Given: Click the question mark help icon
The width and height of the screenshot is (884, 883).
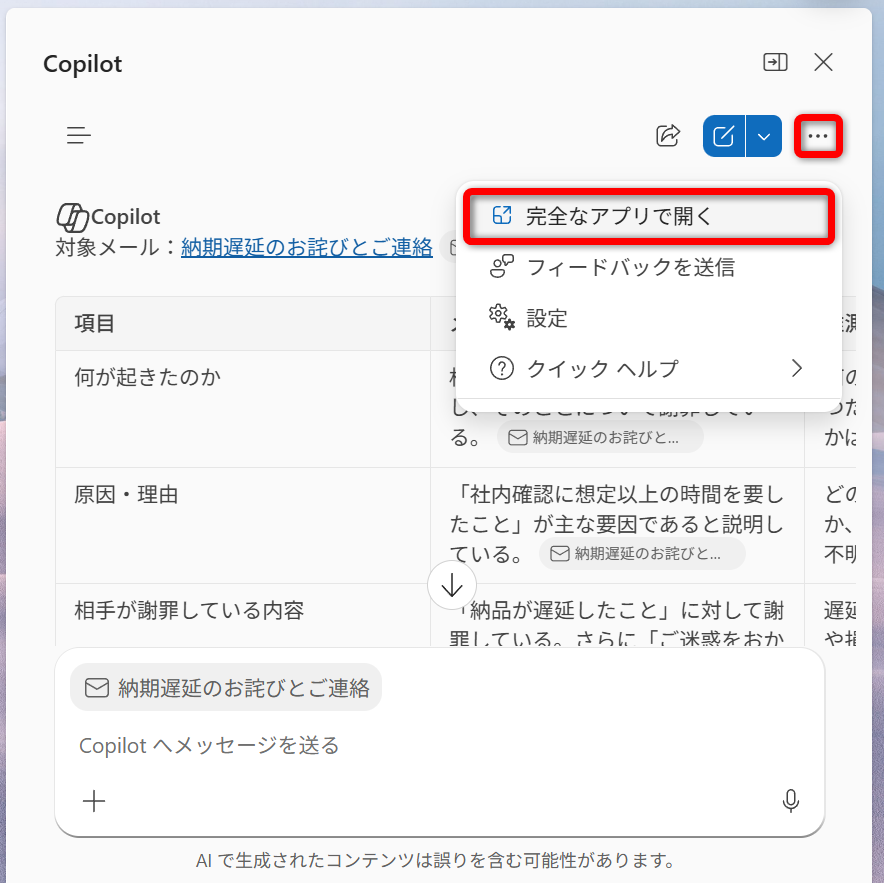Looking at the screenshot, I should (x=502, y=369).
